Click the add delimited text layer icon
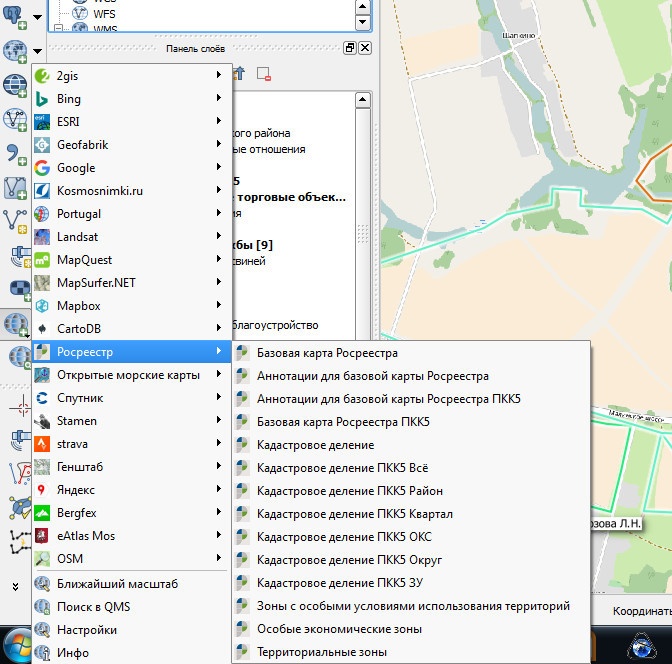The image size is (672, 664). coord(15,155)
